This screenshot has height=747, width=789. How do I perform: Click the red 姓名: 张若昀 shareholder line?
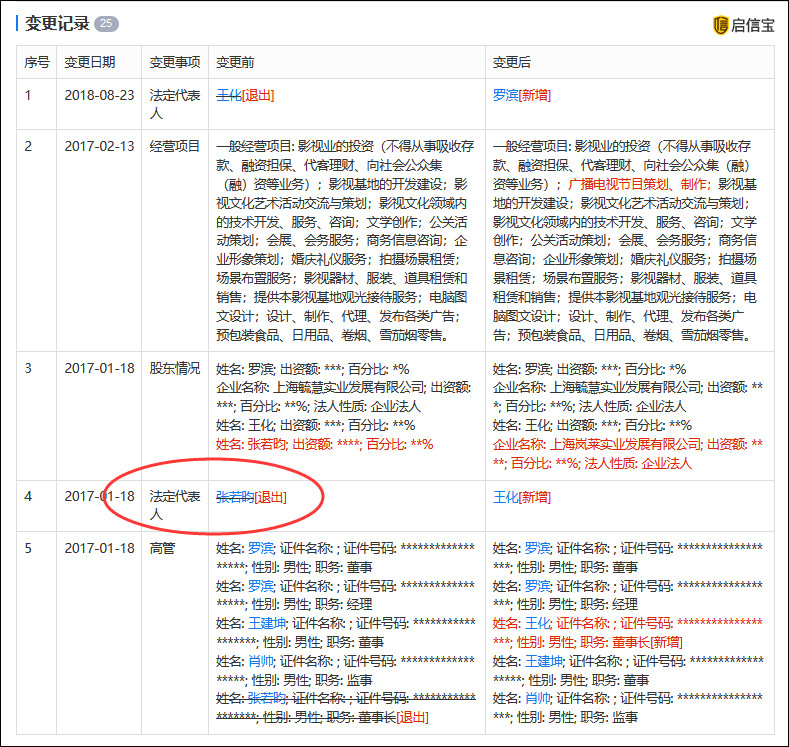pos(325,444)
